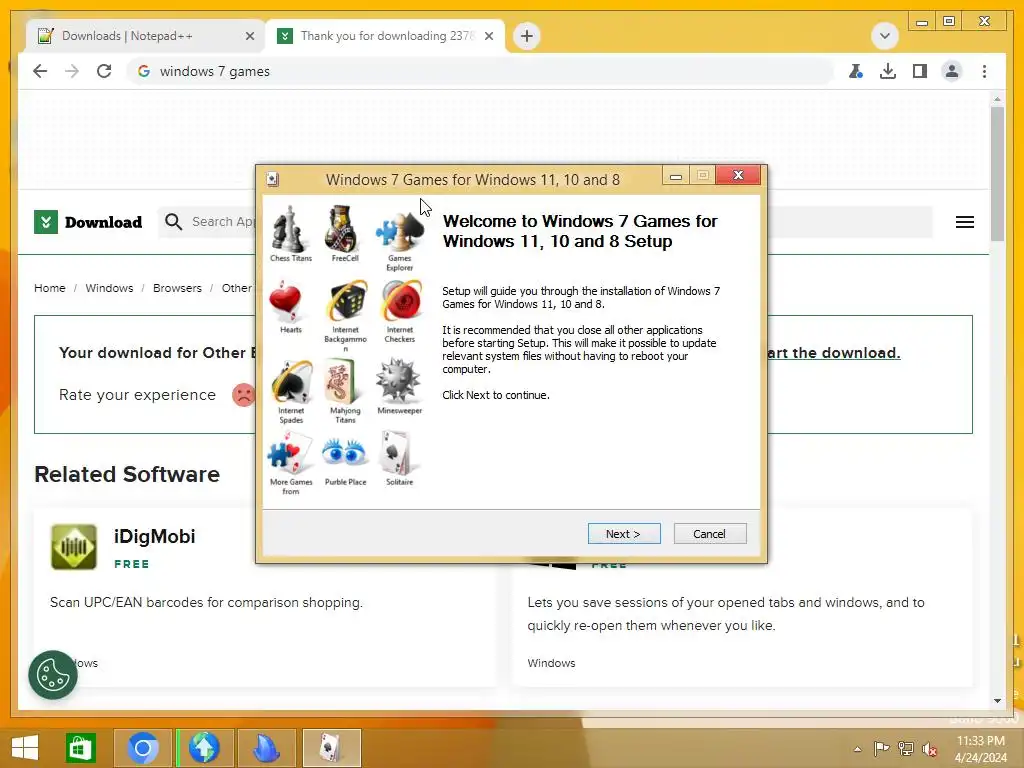Open the globe installer taskbar icon
This screenshot has width=1024, height=768.
[x=204, y=748]
